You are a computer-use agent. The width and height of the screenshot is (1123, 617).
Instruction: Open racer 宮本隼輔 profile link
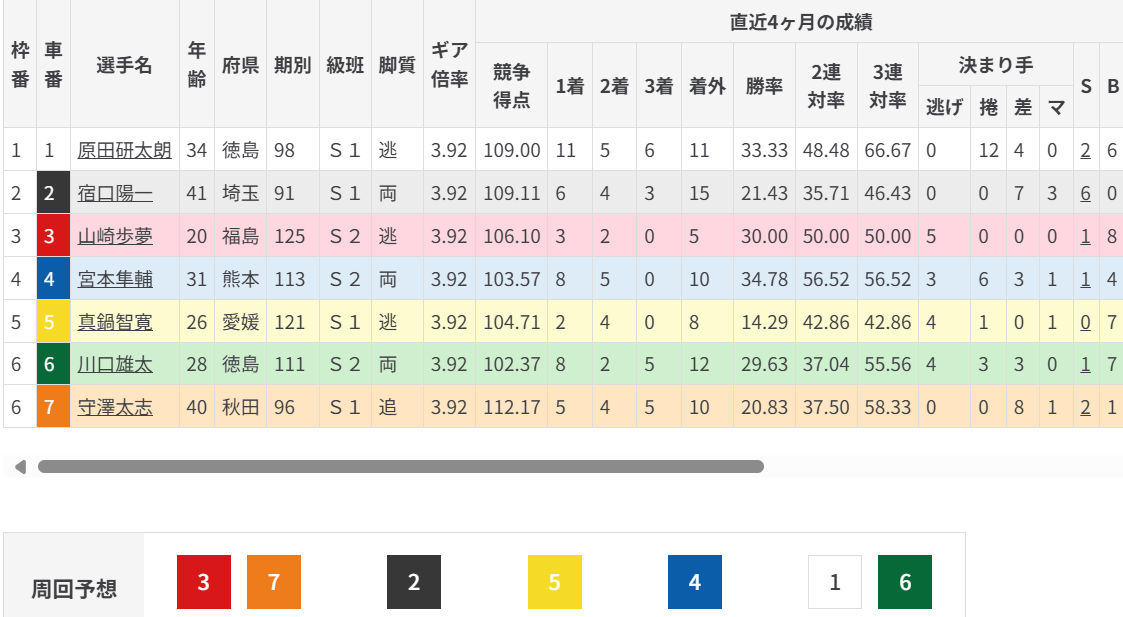coord(115,279)
